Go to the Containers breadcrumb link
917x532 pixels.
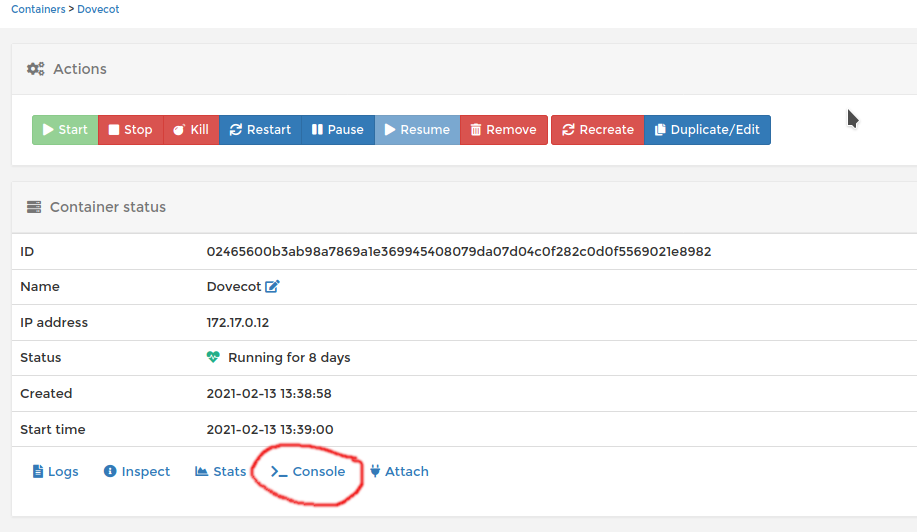[38, 9]
